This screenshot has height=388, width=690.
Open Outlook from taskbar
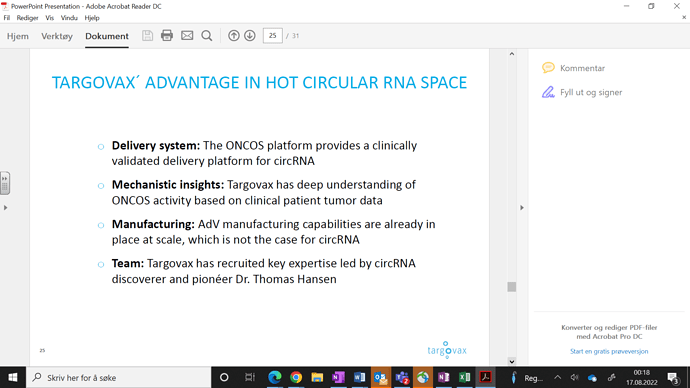click(x=380, y=377)
